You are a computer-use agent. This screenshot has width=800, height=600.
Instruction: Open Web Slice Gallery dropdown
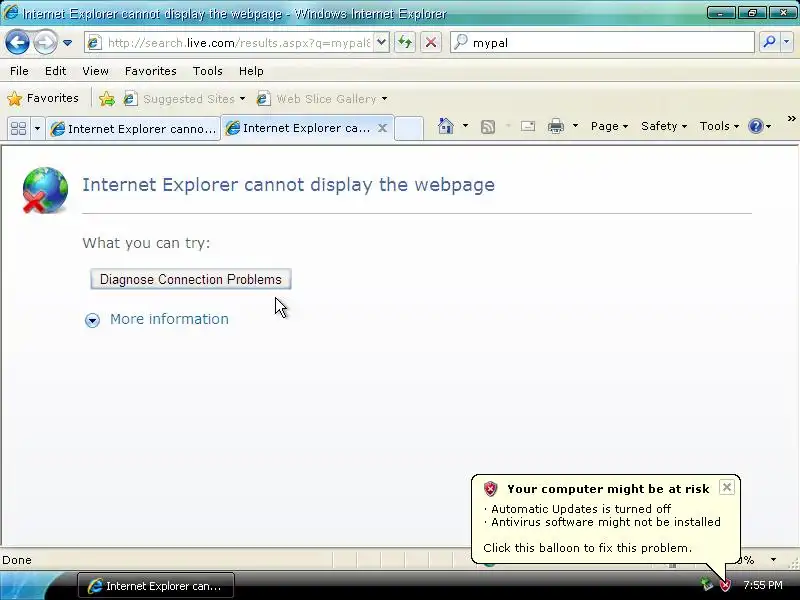click(x=322, y=98)
